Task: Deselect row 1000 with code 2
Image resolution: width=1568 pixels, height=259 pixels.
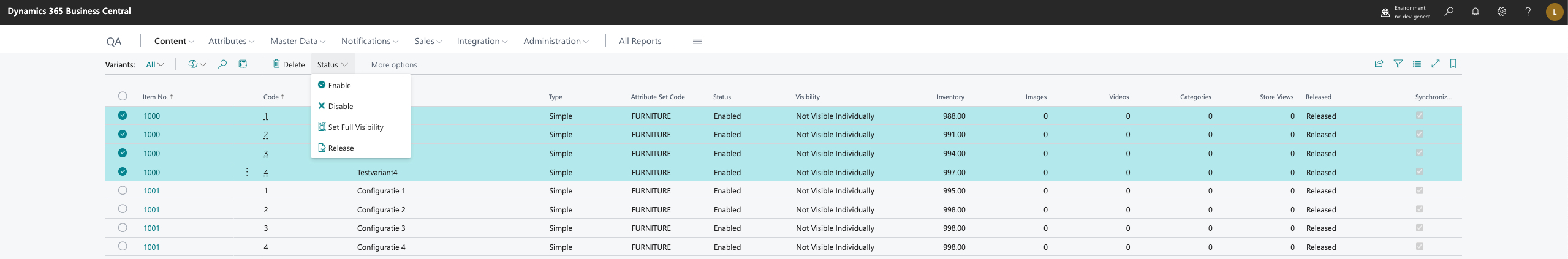Action: [123, 134]
